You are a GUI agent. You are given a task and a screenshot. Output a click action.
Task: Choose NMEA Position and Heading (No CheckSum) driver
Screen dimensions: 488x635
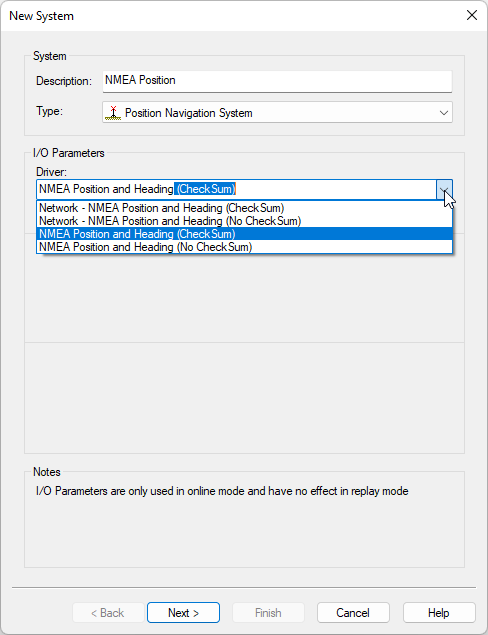[244, 247]
